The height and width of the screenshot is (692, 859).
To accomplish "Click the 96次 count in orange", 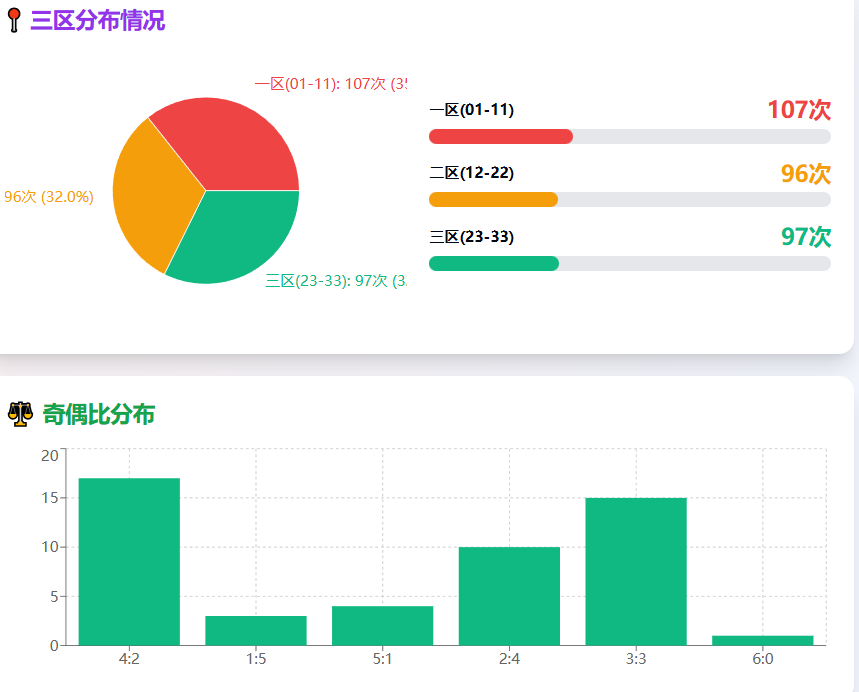I will pyautogui.click(x=805, y=174).
